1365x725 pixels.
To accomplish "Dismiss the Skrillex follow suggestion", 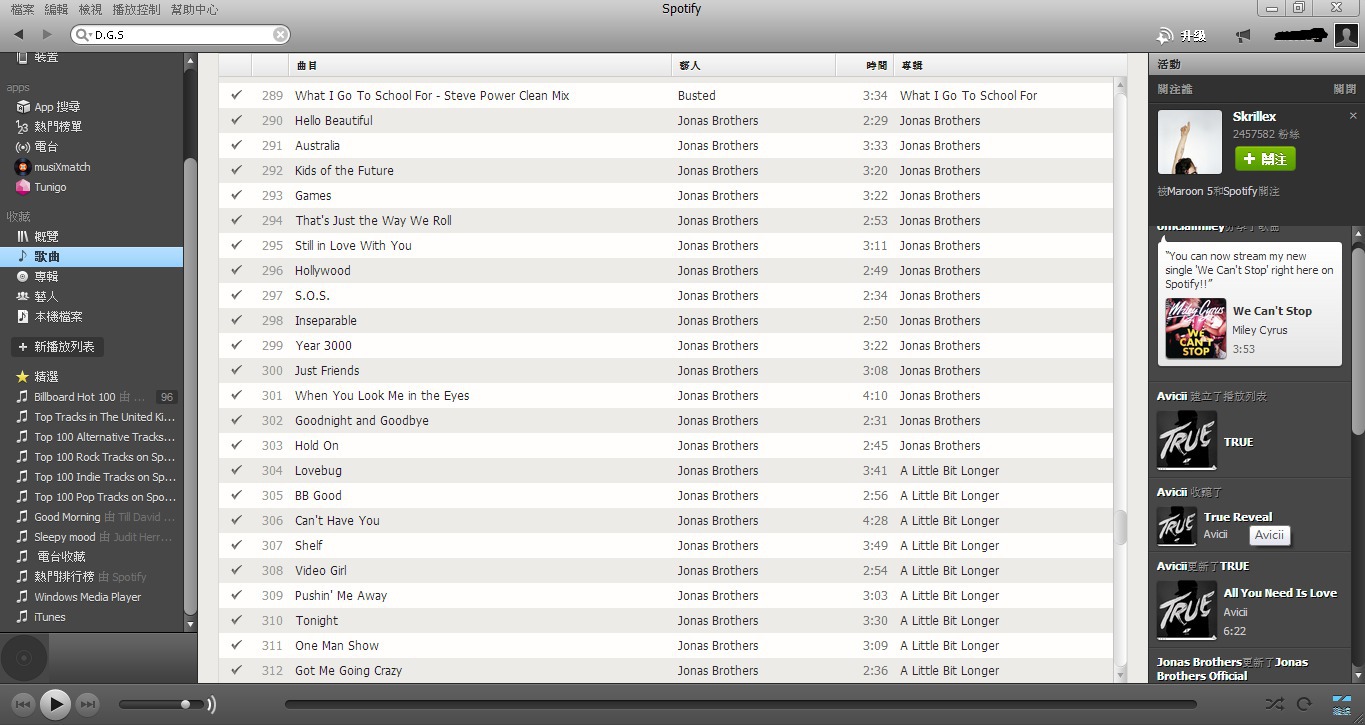I will click(x=1354, y=116).
